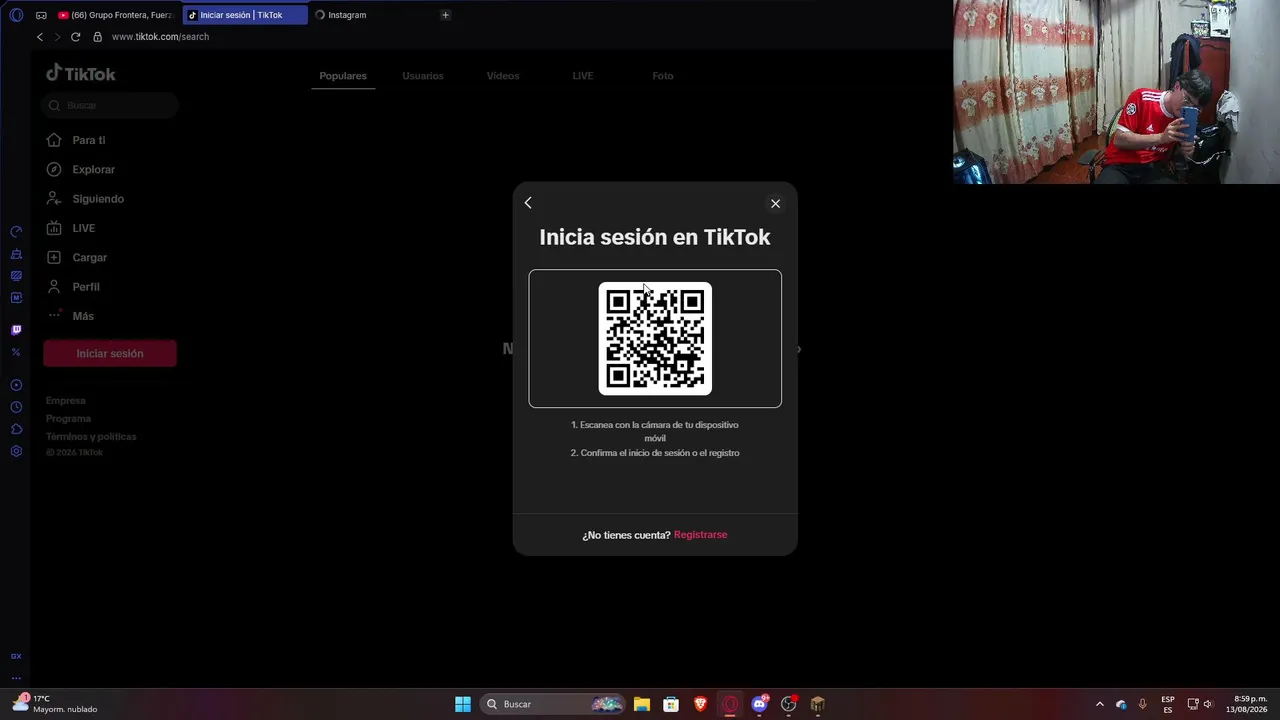View site info via the padlock icon
This screenshot has height=720, width=1280.
[x=97, y=37]
